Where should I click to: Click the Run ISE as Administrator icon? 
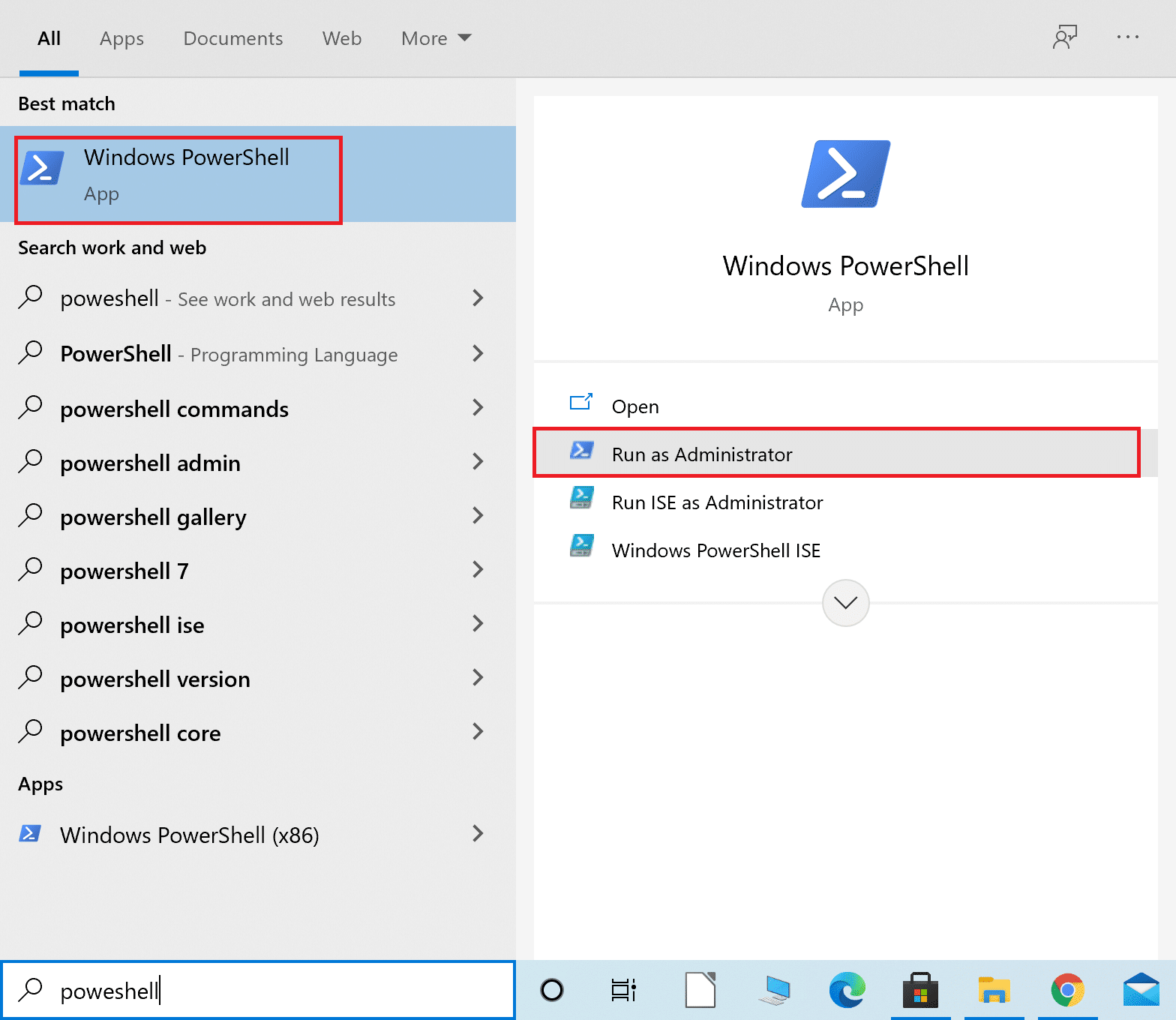582,498
